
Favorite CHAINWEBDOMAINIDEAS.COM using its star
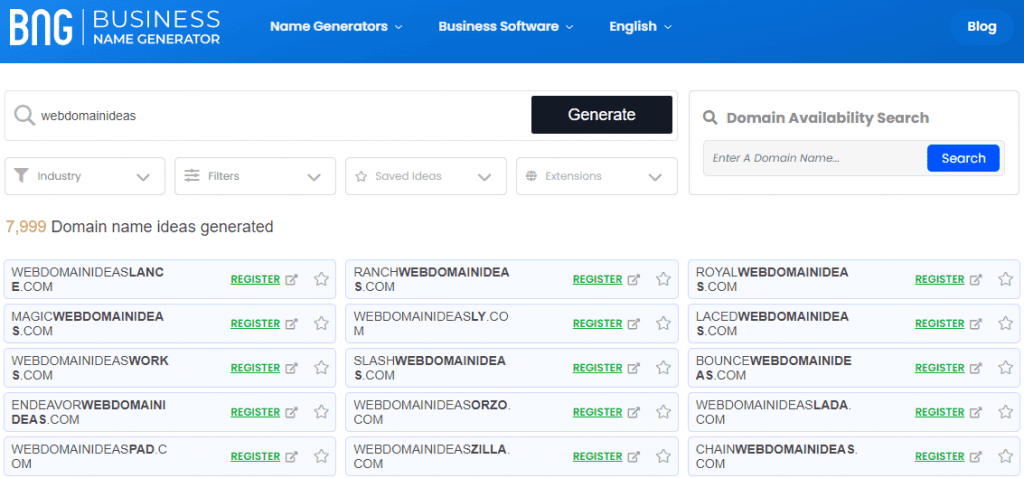pos(1005,457)
